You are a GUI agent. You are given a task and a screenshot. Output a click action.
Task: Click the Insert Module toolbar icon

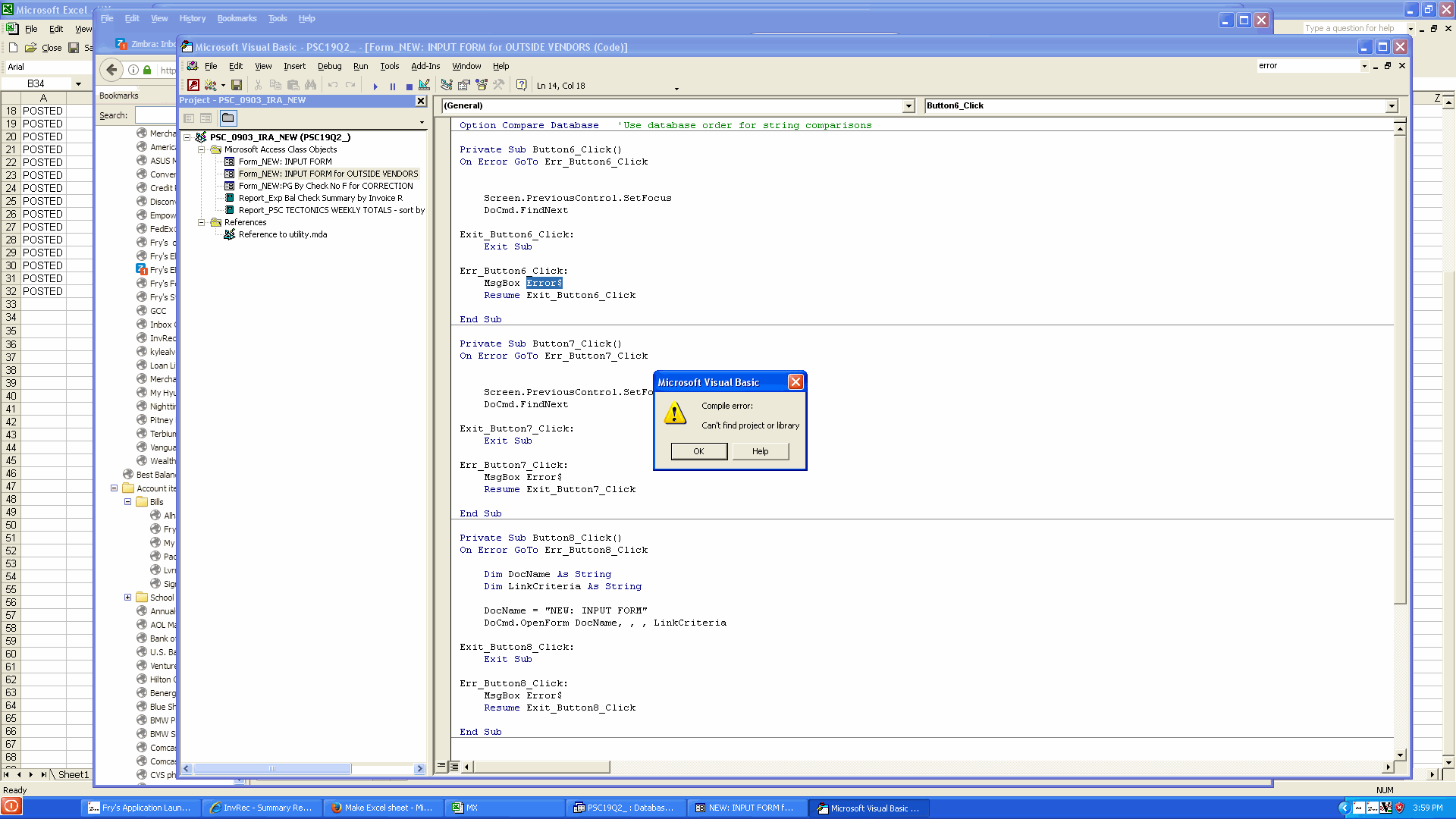[211, 86]
